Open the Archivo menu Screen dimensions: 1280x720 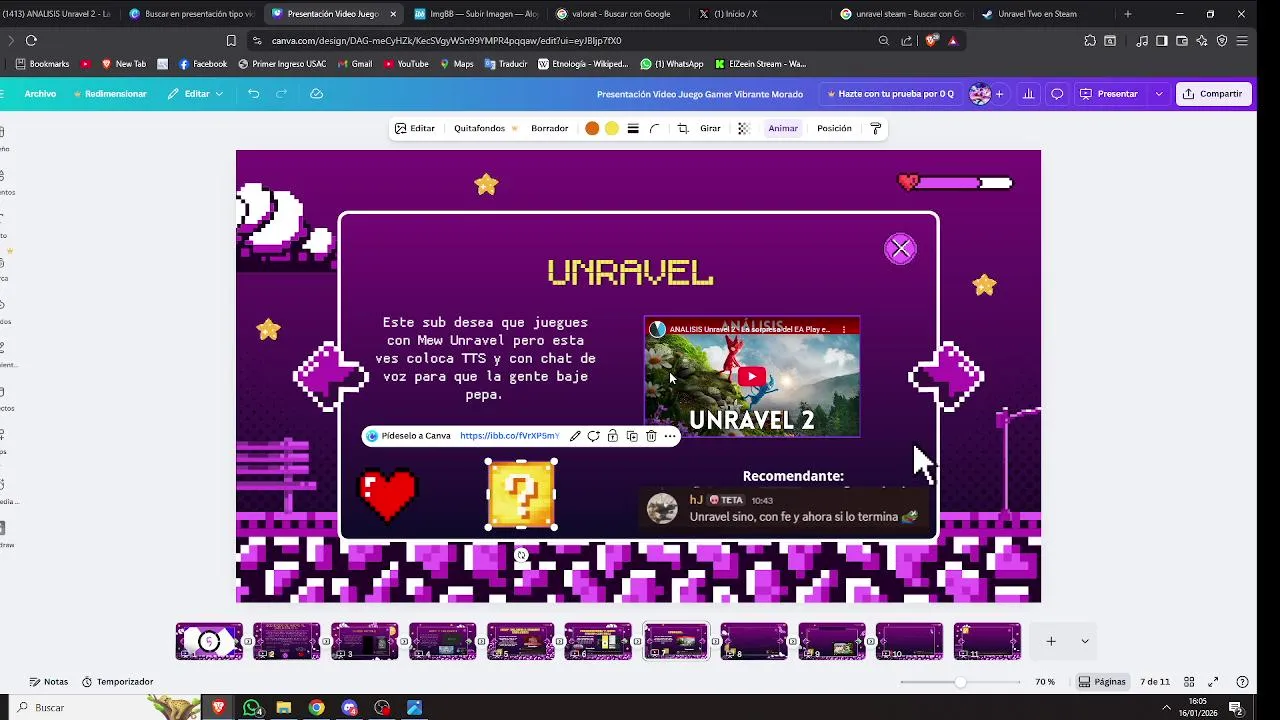(x=40, y=94)
